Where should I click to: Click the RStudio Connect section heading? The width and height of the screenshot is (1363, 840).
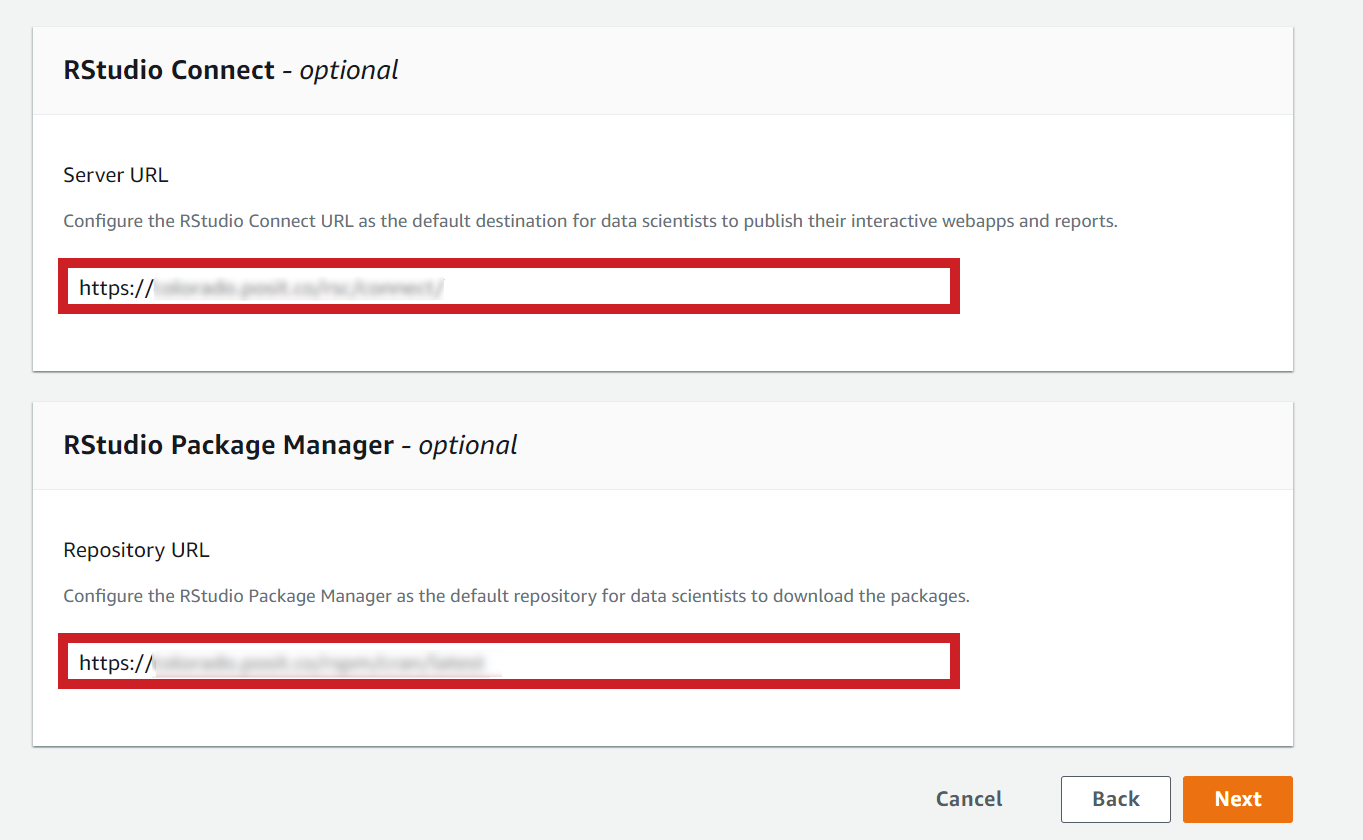point(168,70)
